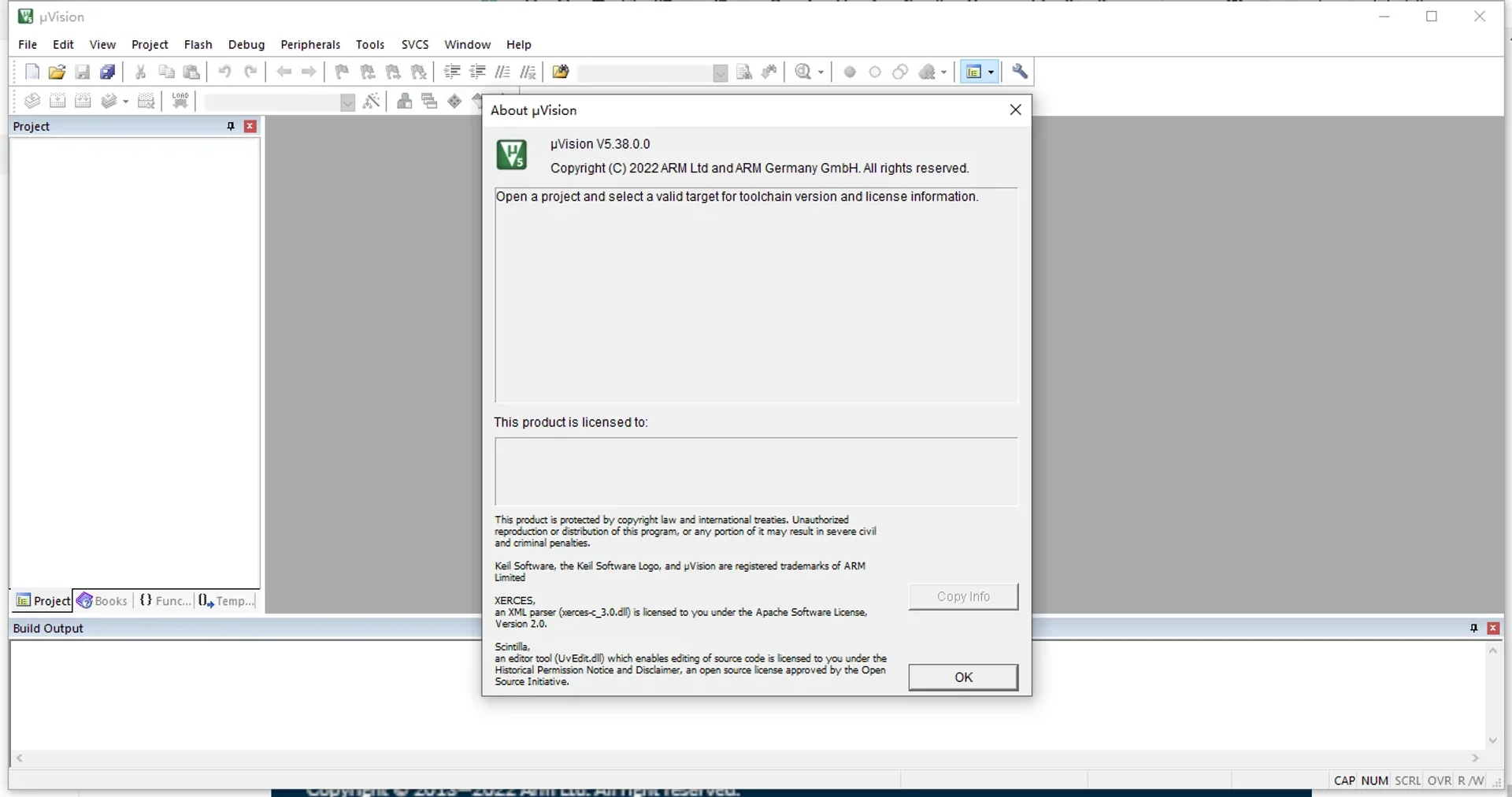Click the green Pack Installer diamond icon
This screenshot has width=1512, height=797.
[454, 101]
